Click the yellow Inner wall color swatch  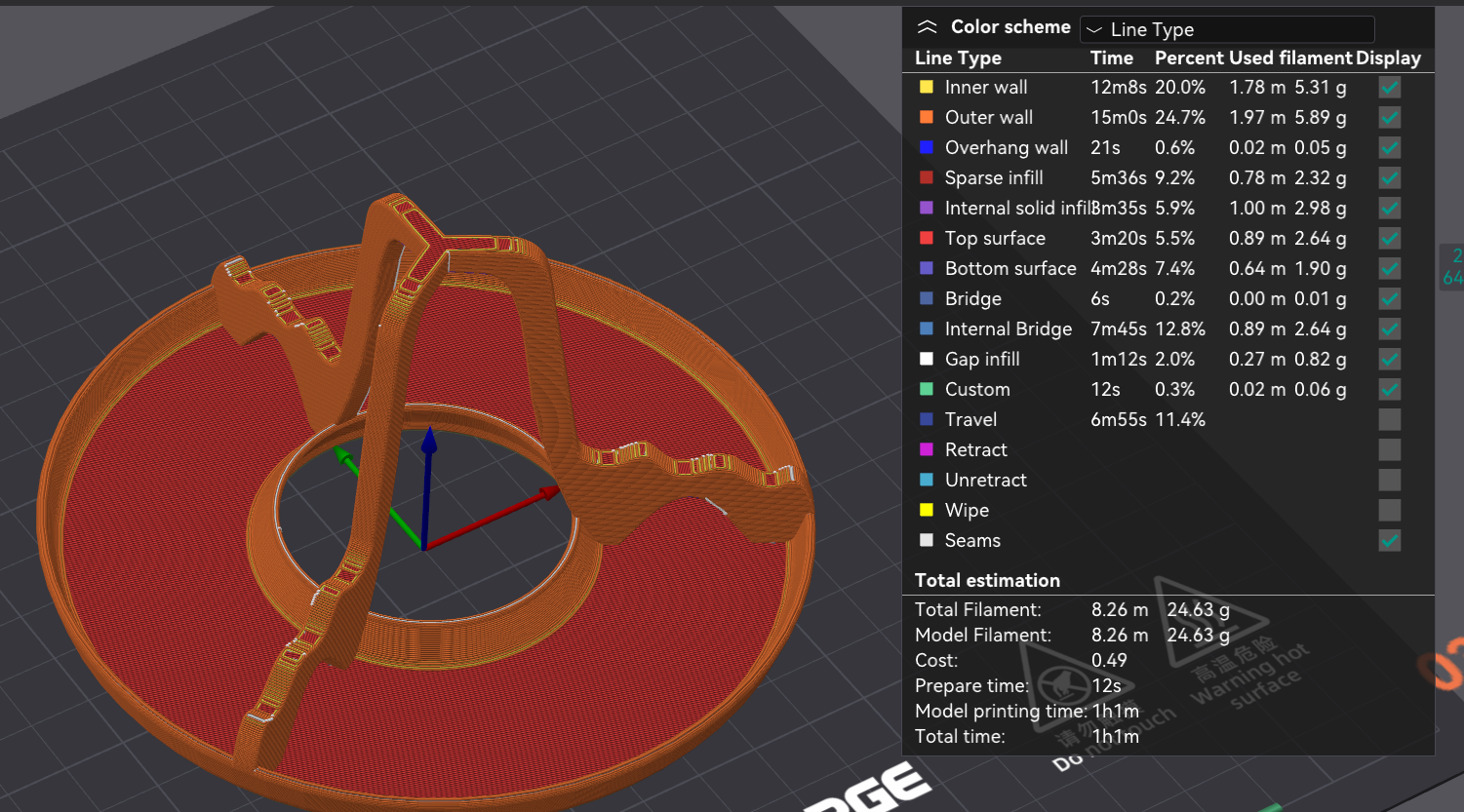(x=927, y=87)
